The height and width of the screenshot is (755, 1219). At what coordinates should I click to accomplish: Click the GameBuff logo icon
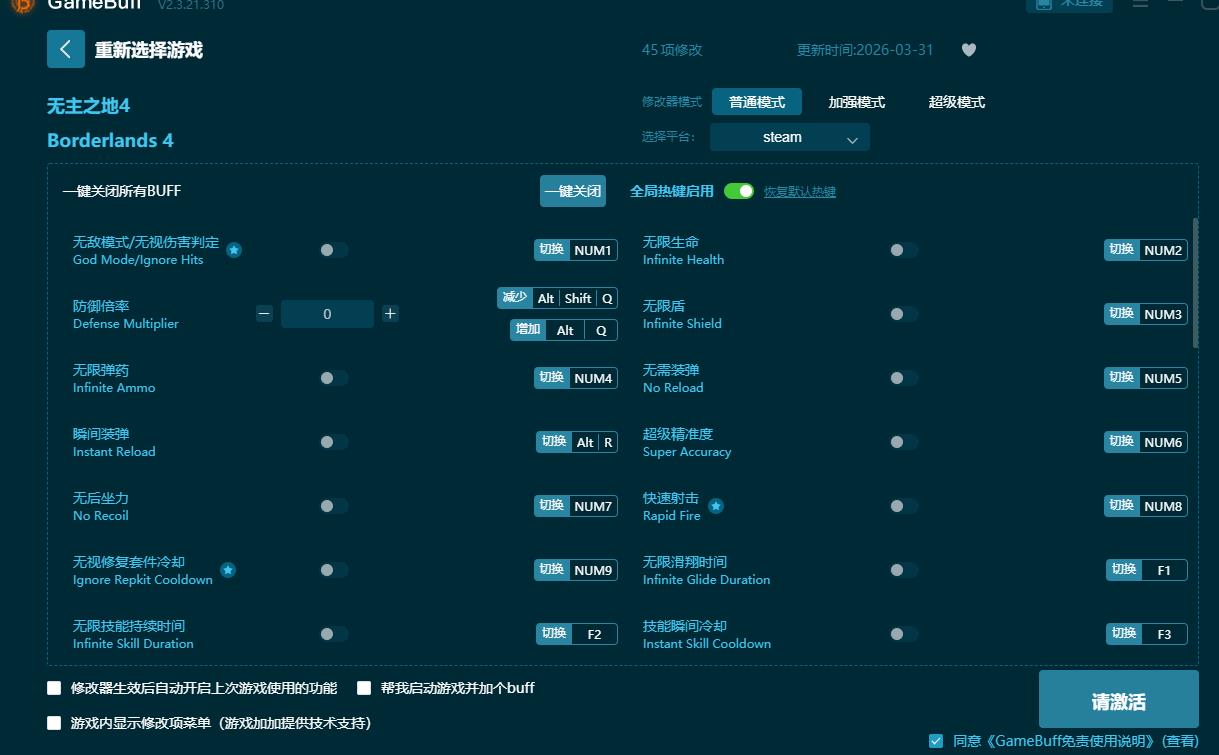pyautogui.click(x=22, y=4)
